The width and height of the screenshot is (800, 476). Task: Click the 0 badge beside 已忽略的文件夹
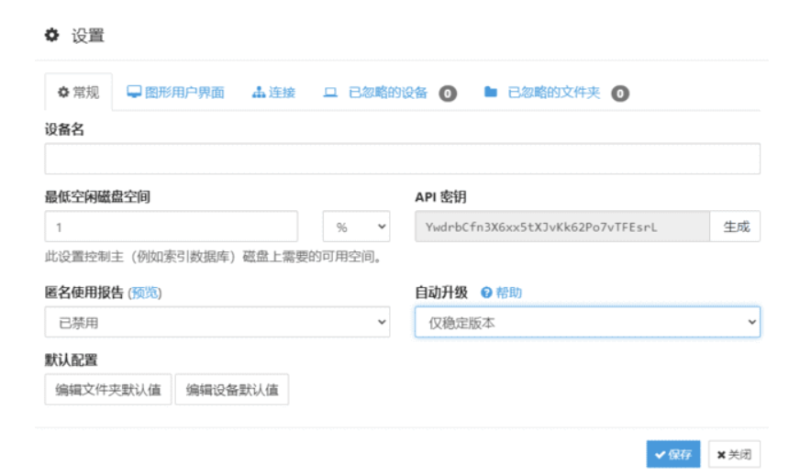point(620,93)
